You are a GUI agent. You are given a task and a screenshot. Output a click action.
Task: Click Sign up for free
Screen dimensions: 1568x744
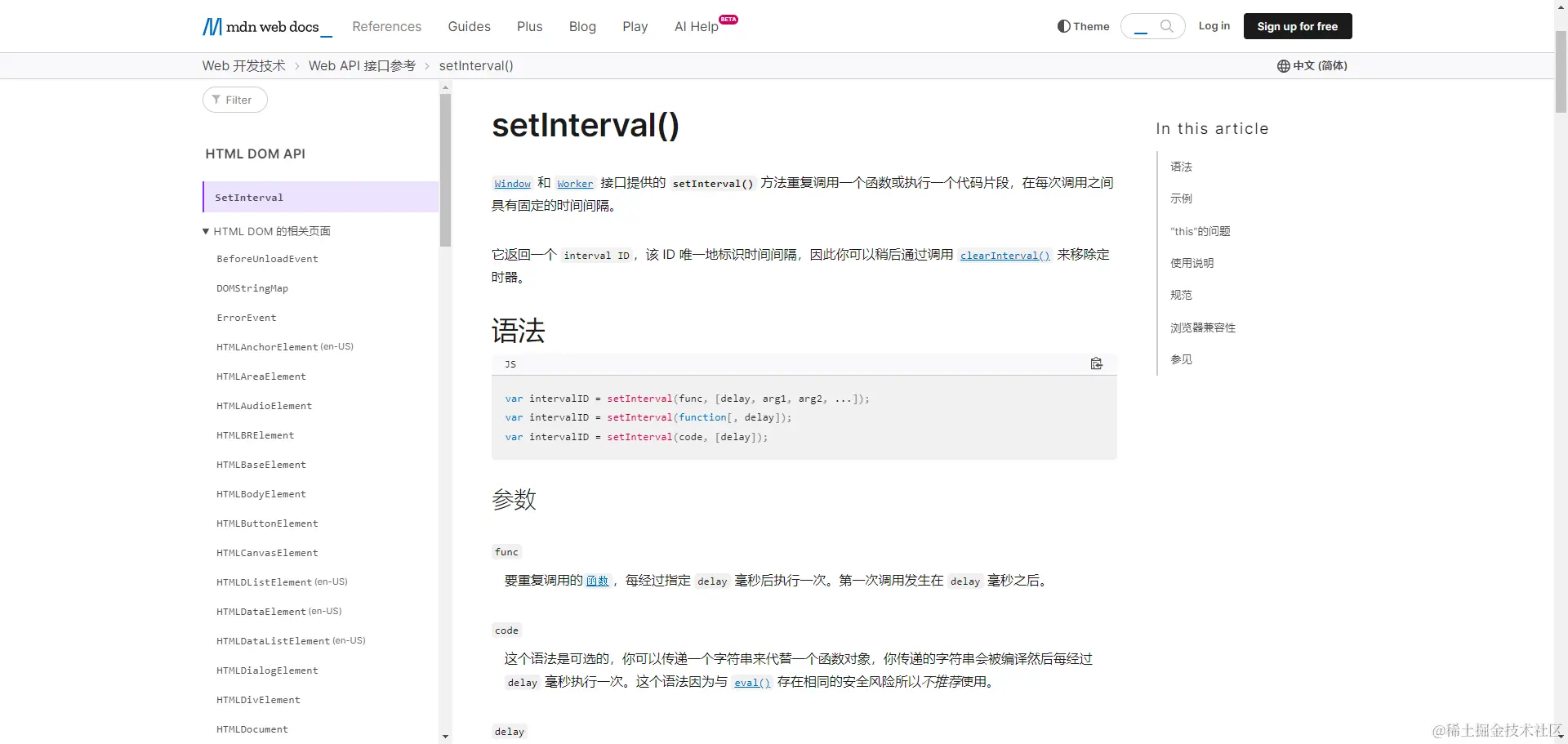click(x=1297, y=25)
